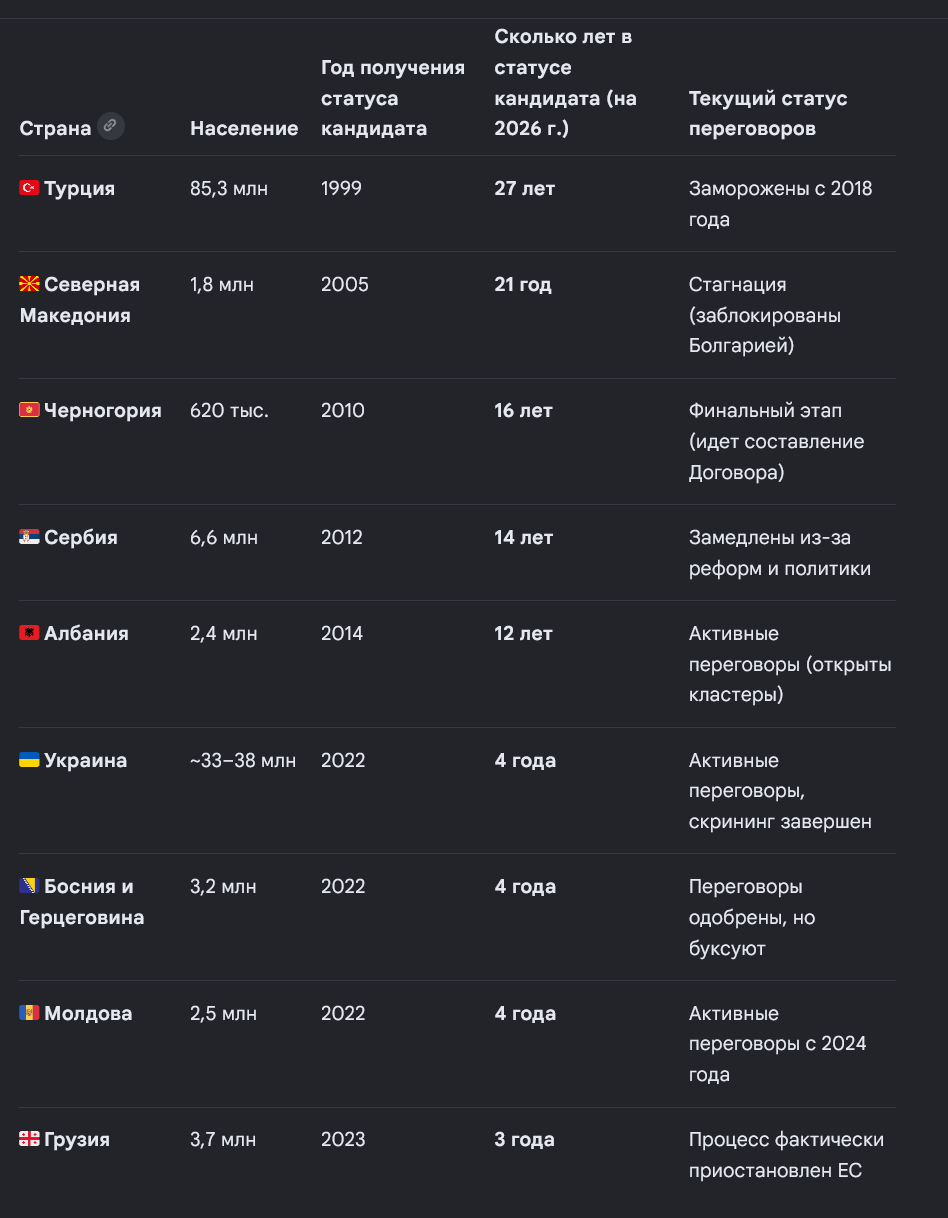Click the Ukraine flag icon

29,760
